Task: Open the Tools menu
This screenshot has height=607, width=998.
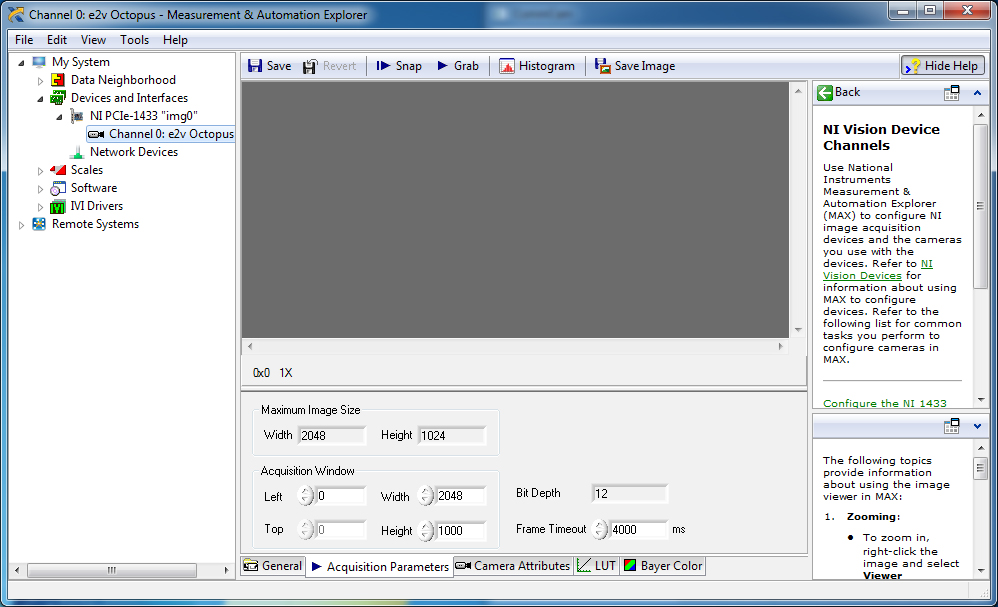Action: pos(134,40)
